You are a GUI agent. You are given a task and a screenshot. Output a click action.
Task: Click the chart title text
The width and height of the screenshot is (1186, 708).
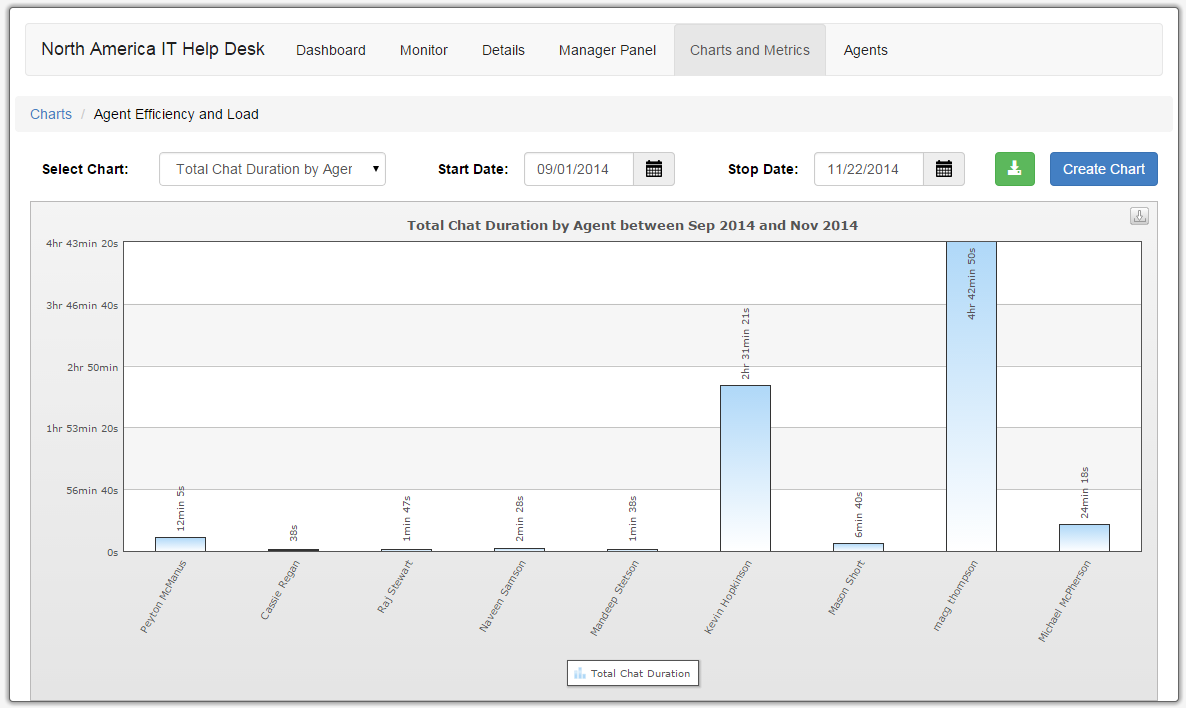632,225
